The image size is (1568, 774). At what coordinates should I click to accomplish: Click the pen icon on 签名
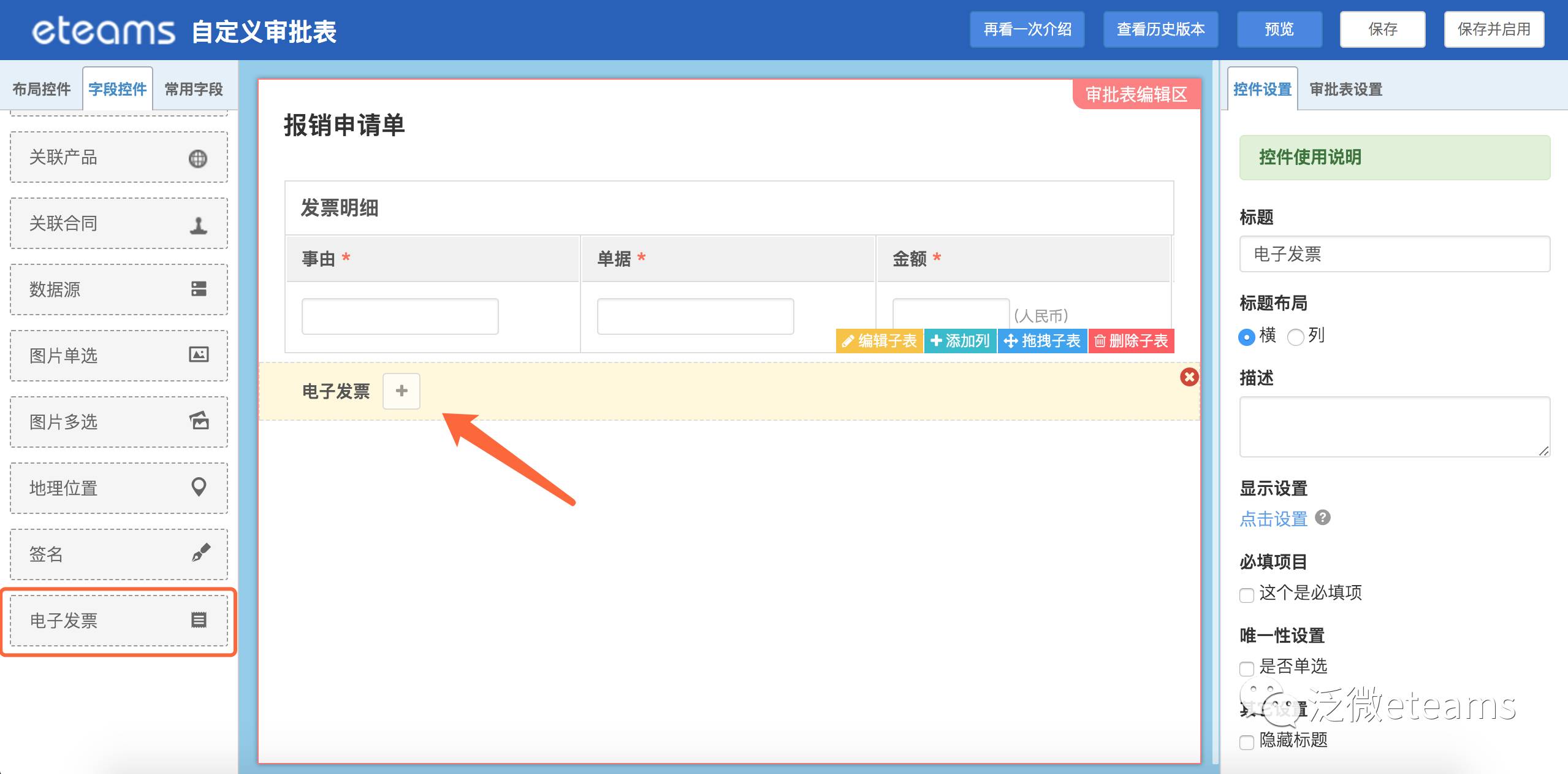coord(200,553)
